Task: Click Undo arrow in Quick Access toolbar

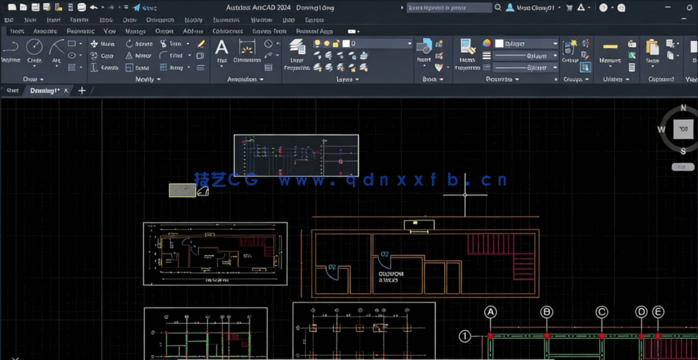Action: (x=93, y=8)
